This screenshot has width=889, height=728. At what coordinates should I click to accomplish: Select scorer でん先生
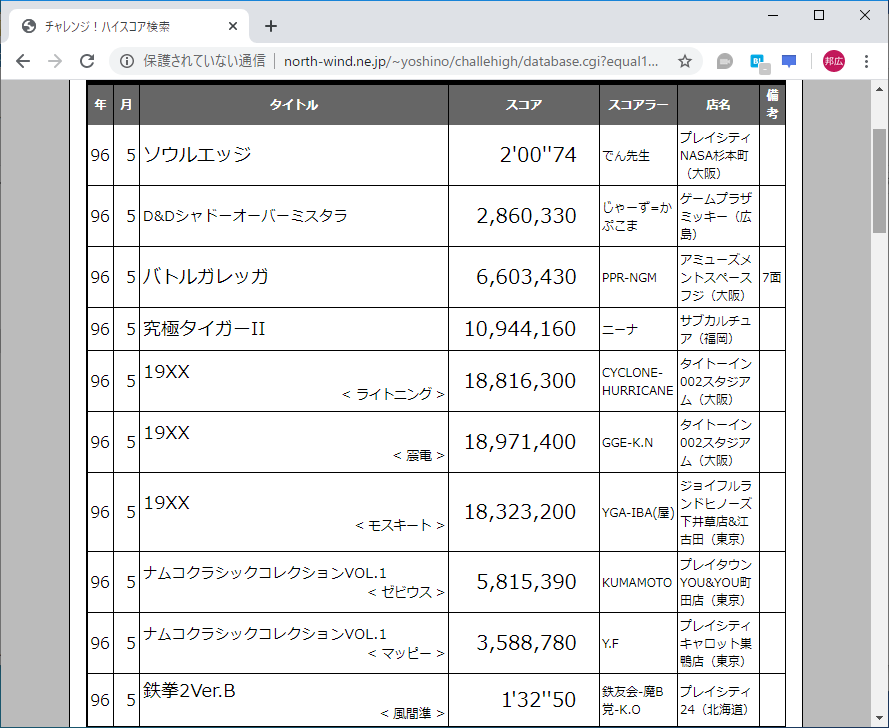626,155
